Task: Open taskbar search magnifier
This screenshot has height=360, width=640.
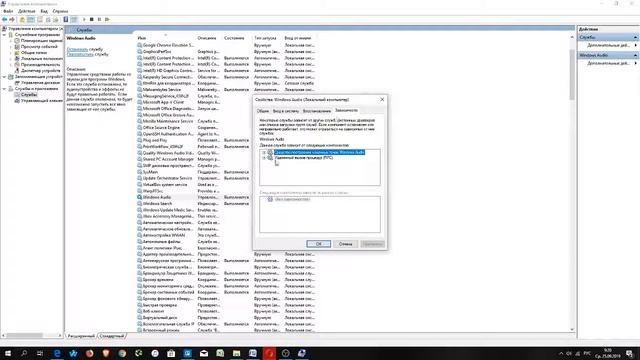Action: 24,353
